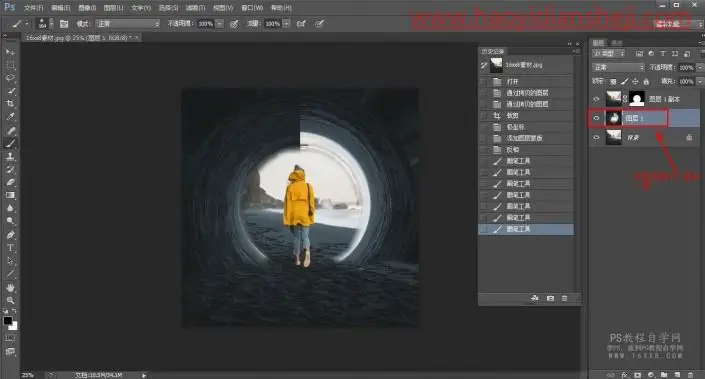
Task: Select the Healing Brush tool
Action: 10,131
